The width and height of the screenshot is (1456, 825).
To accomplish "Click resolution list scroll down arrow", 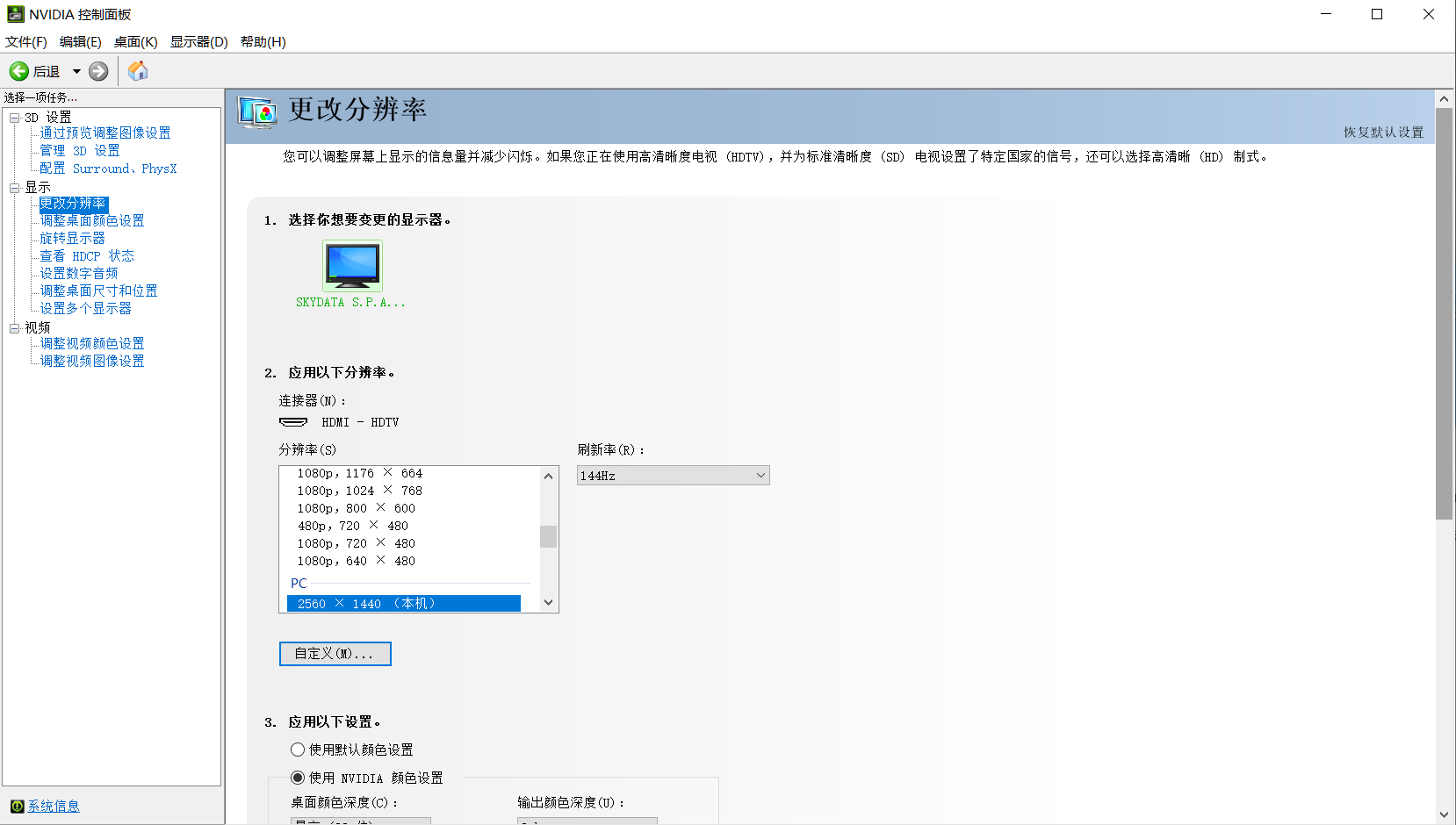I will [x=549, y=602].
